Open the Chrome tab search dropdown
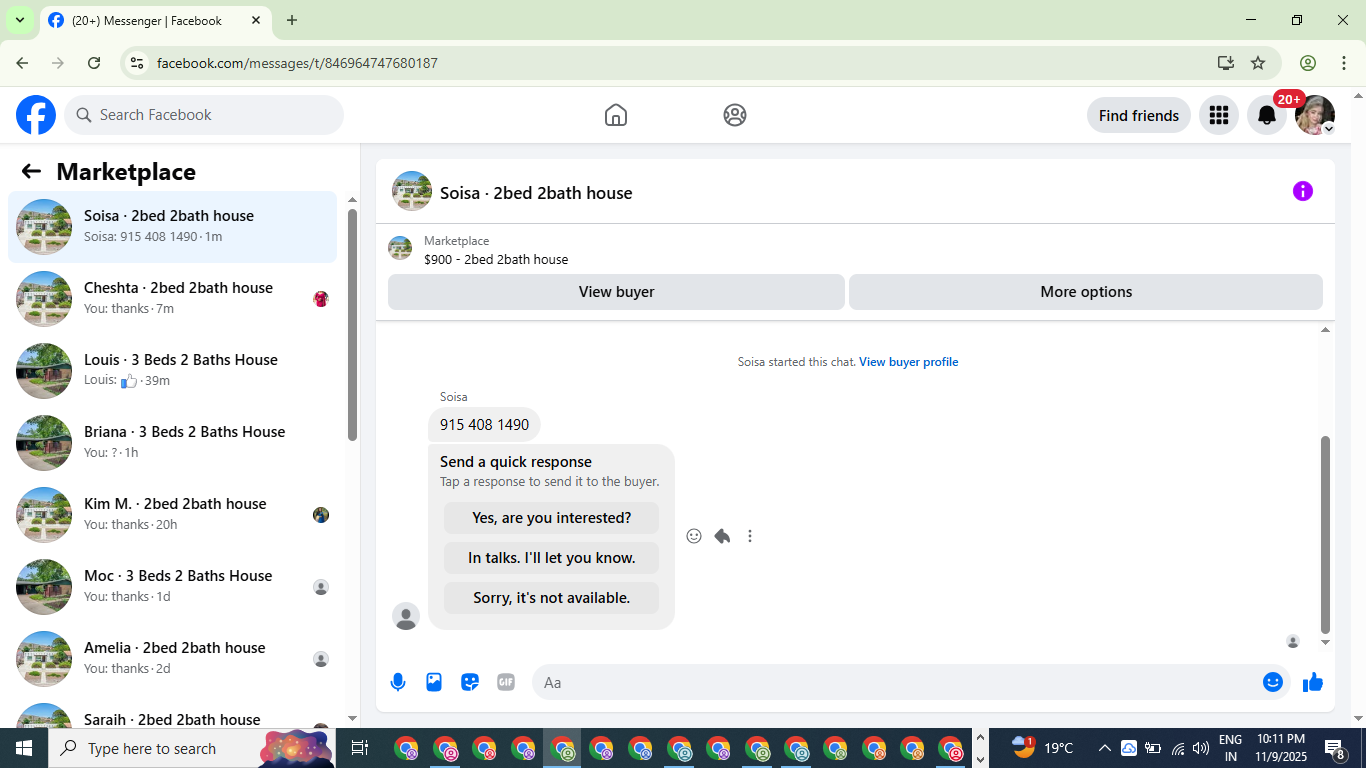1366x768 pixels. click(19, 20)
